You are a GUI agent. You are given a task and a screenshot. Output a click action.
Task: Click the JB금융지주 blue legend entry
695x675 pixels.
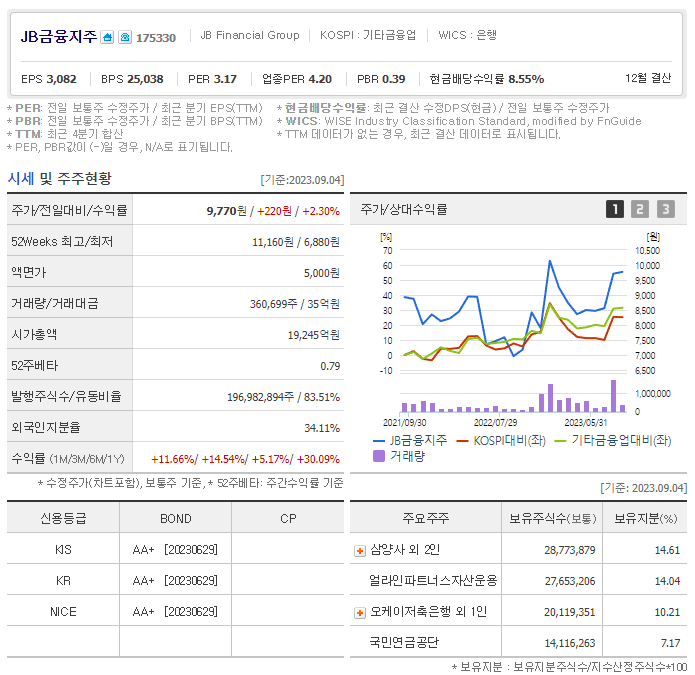pos(410,441)
